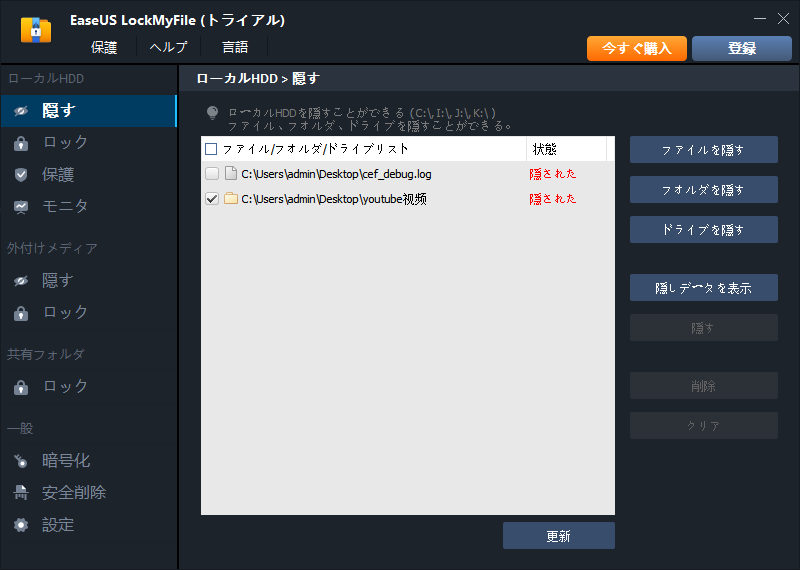Minimize the LockMyFile window

pos(760,19)
